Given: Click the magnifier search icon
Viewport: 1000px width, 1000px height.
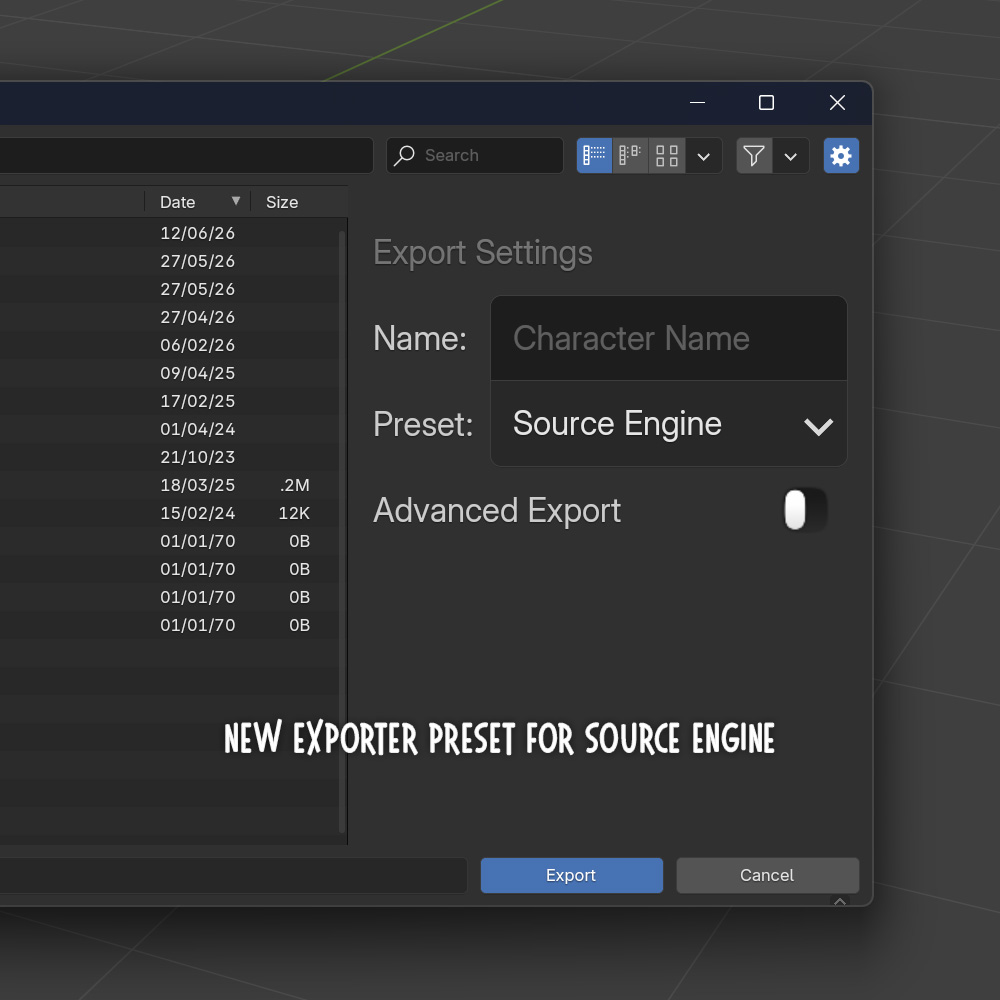Looking at the screenshot, I should tap(404, 156).
